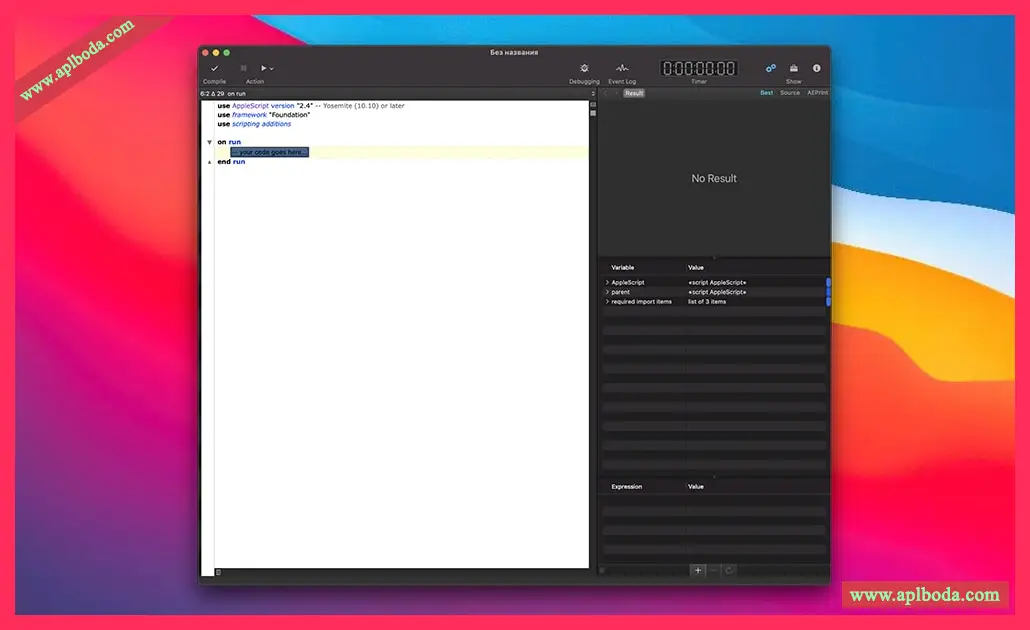
Task: Add a new expression with plus button
Action: [x=698, y=571]
